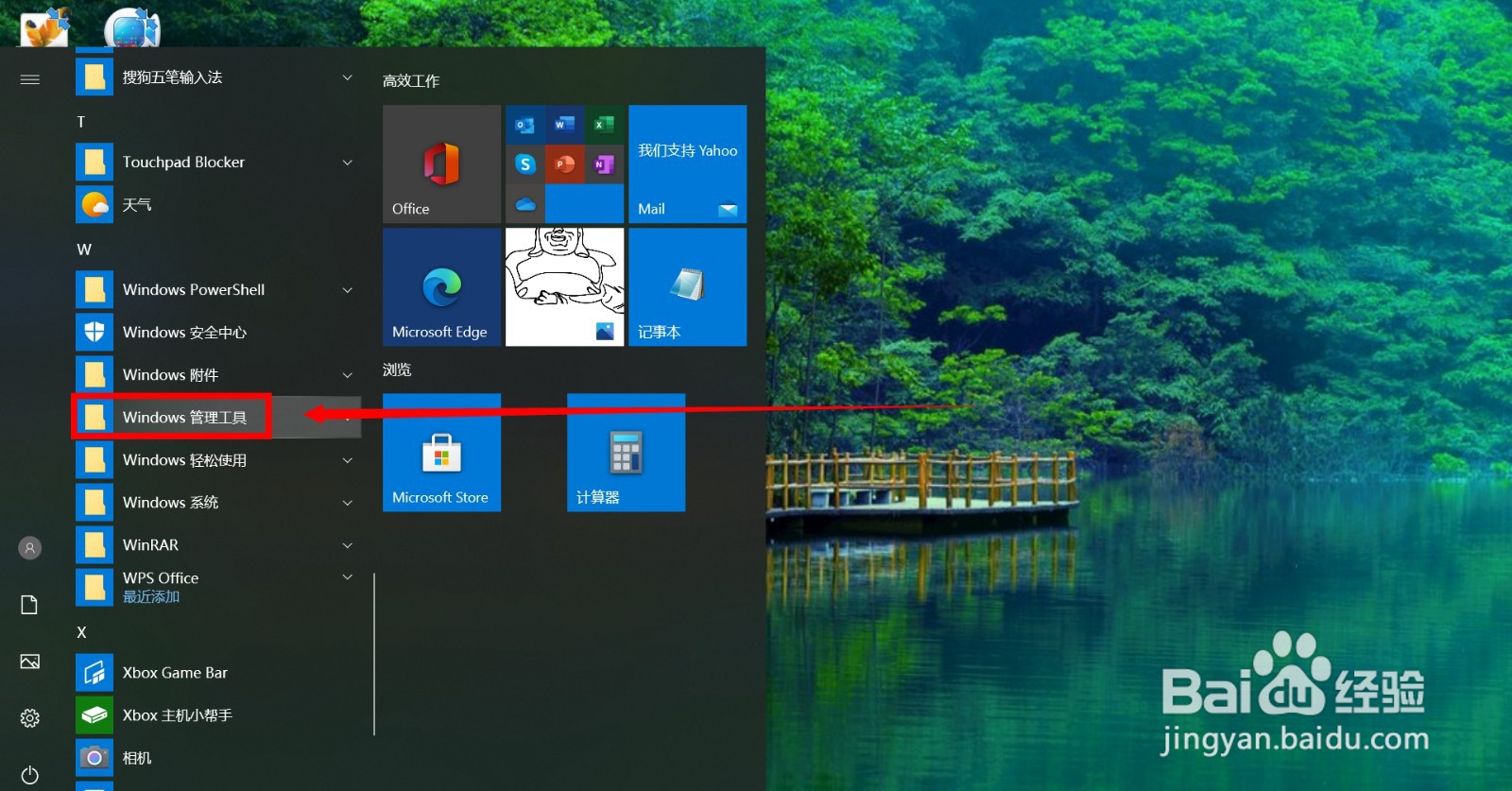Image resolution: width=1512 pixels, height=791 pixels.
Task: Expand the Windows 轻松使用 folder chevron
Action: (347, 460)
